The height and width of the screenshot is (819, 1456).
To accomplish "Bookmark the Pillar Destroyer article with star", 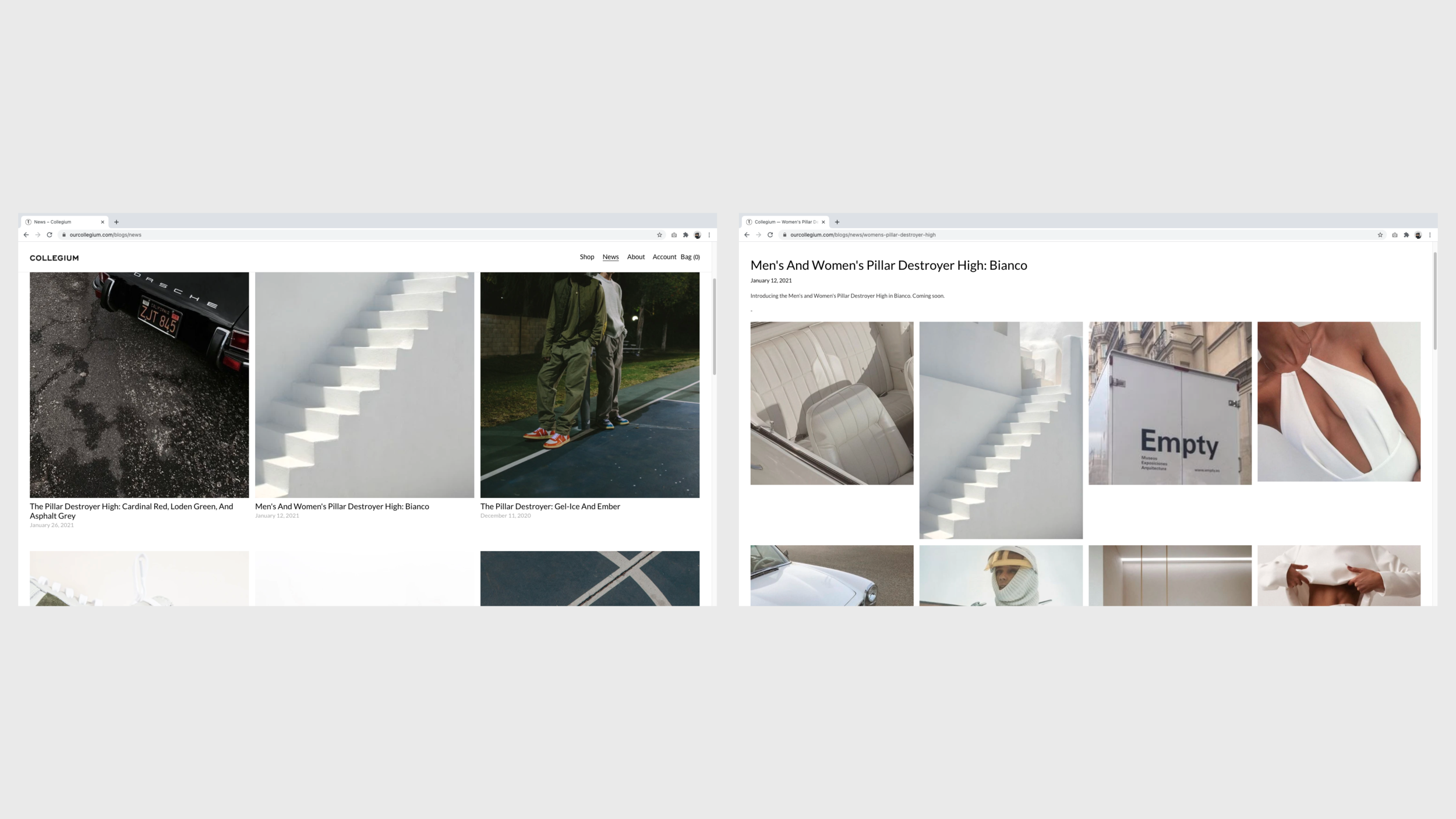I will [1380, 235].
